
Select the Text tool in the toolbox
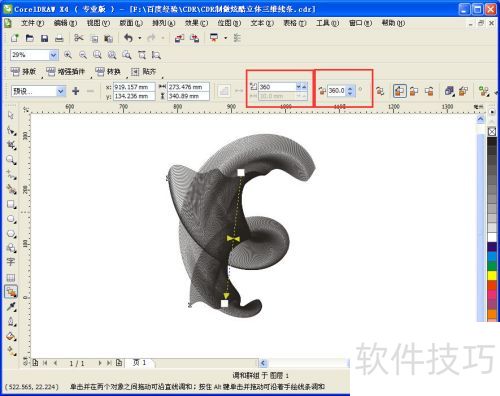click(11, 262)
